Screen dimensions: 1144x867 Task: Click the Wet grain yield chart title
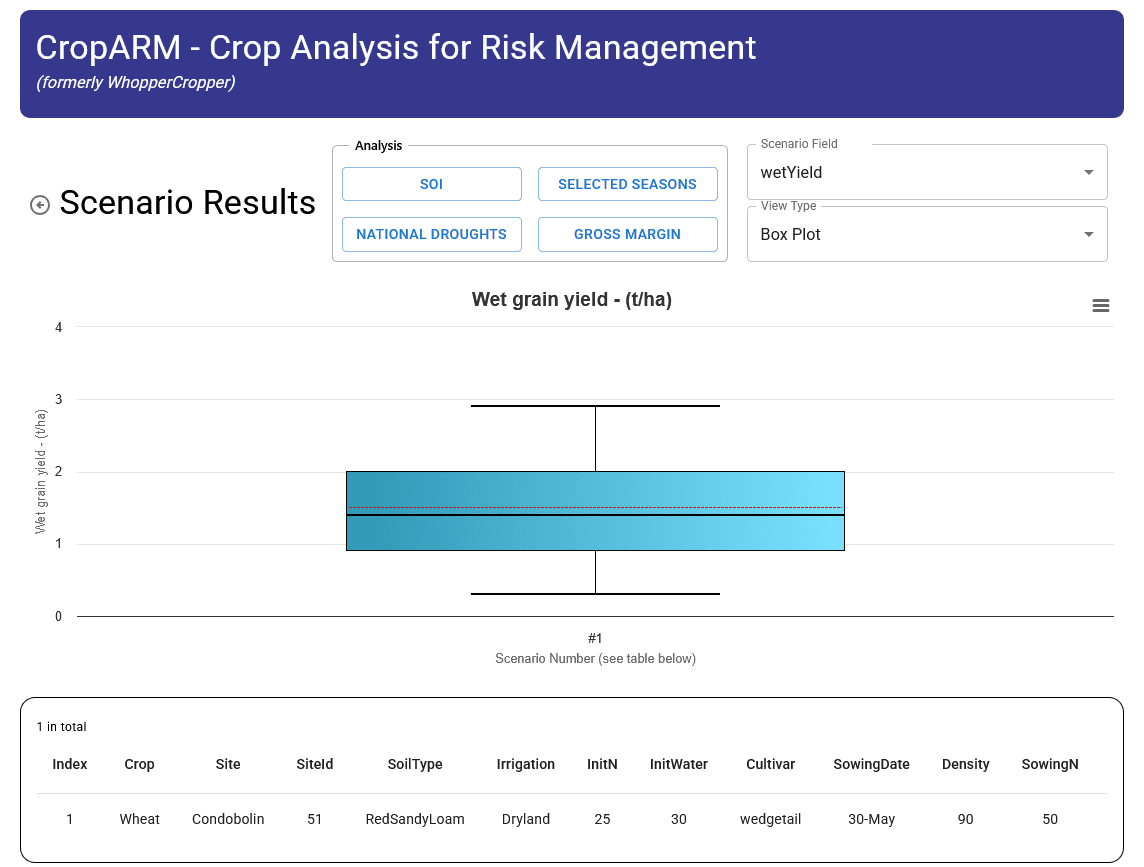[x=571, y=299]
